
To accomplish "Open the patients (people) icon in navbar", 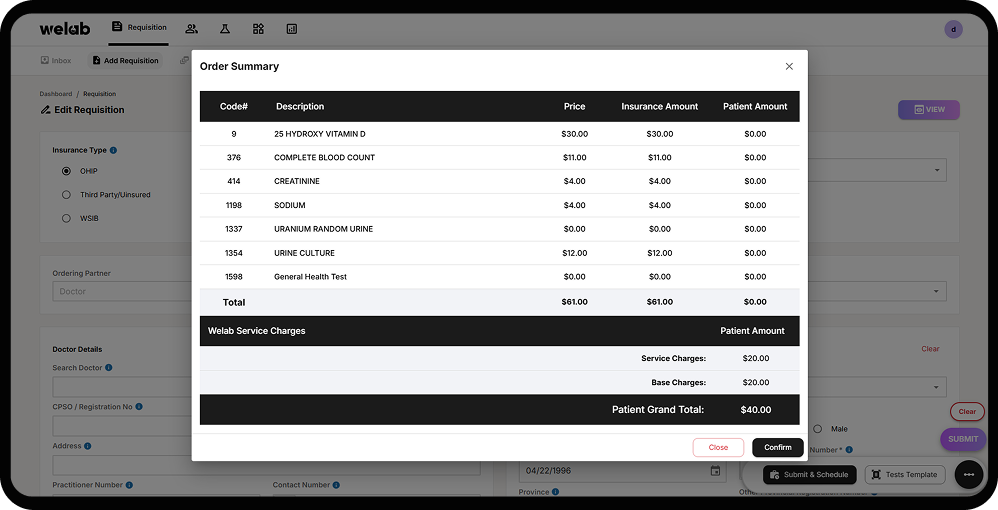I will [x=191, y=29].
